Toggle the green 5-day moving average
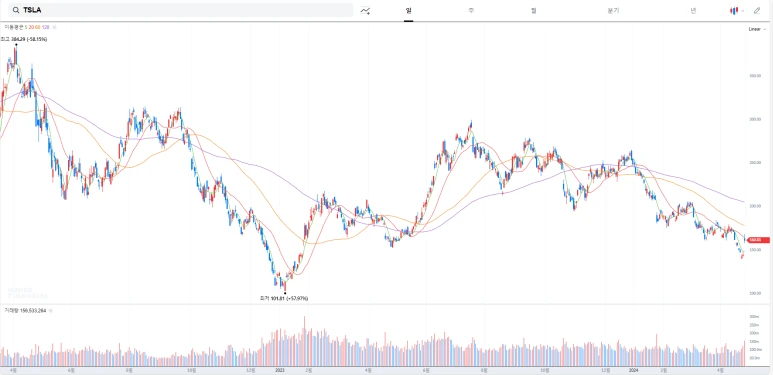The height and width of the screenshot is (375, 773). point(25,26)
